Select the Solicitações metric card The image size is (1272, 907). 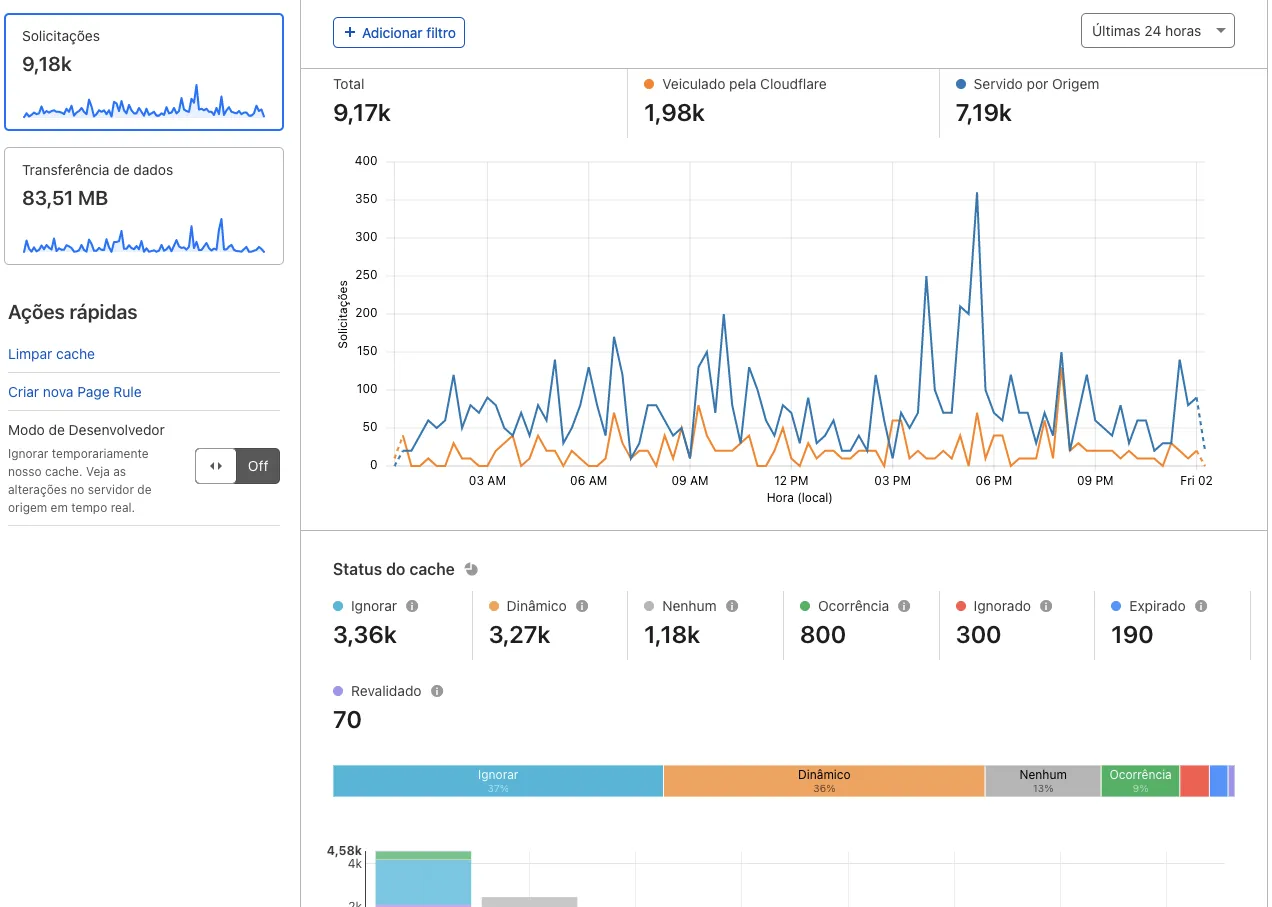(x=144, y=72)
